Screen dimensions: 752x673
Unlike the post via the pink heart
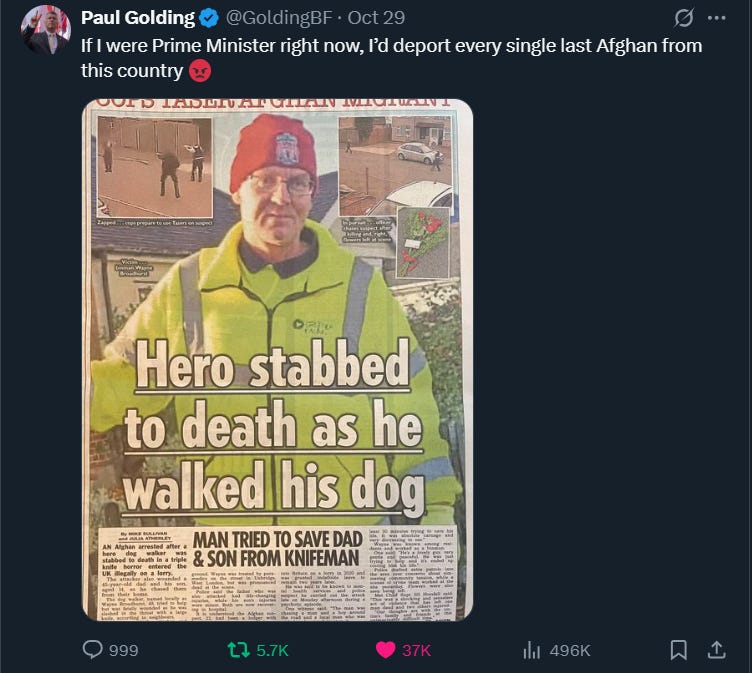point(386,650)
